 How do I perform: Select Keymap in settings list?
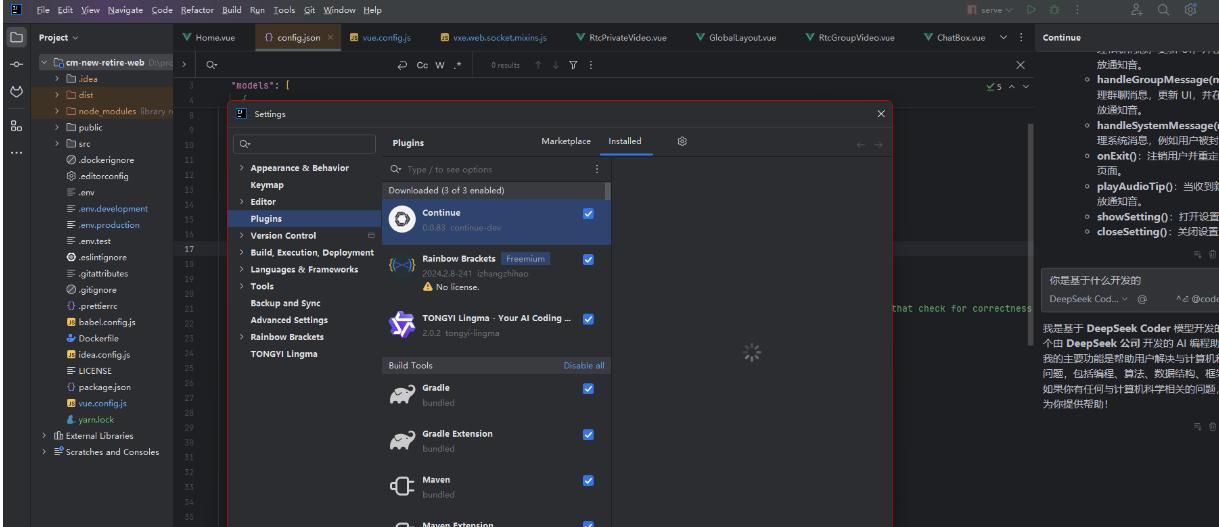[267, 185]
